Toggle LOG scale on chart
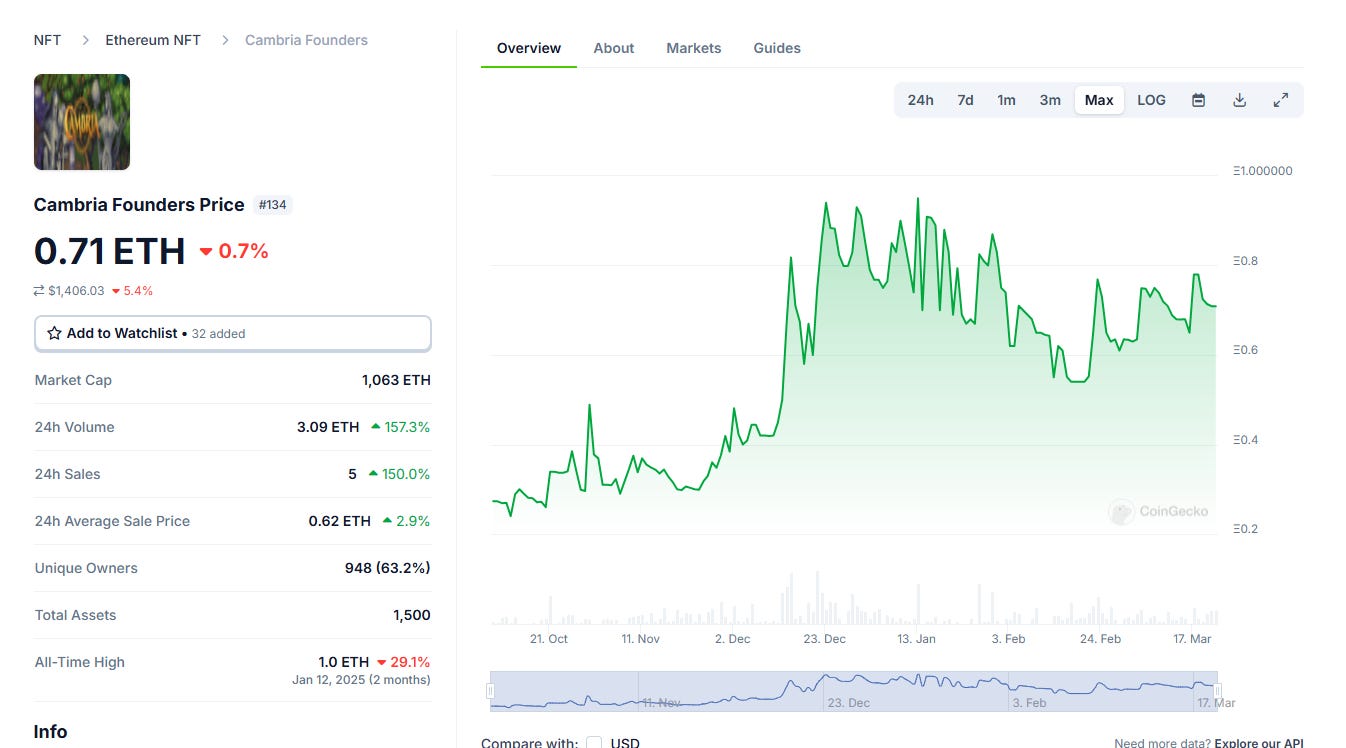 [x=1151, y=100]
